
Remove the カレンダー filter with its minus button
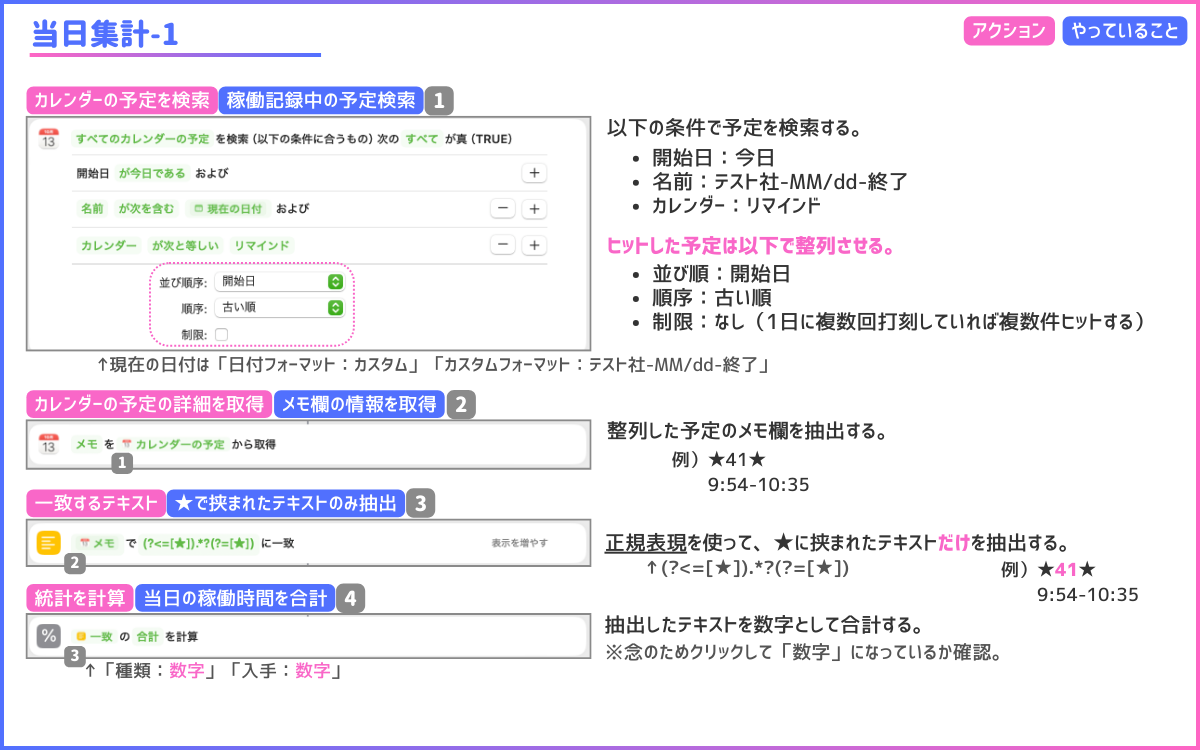(503, 245)
